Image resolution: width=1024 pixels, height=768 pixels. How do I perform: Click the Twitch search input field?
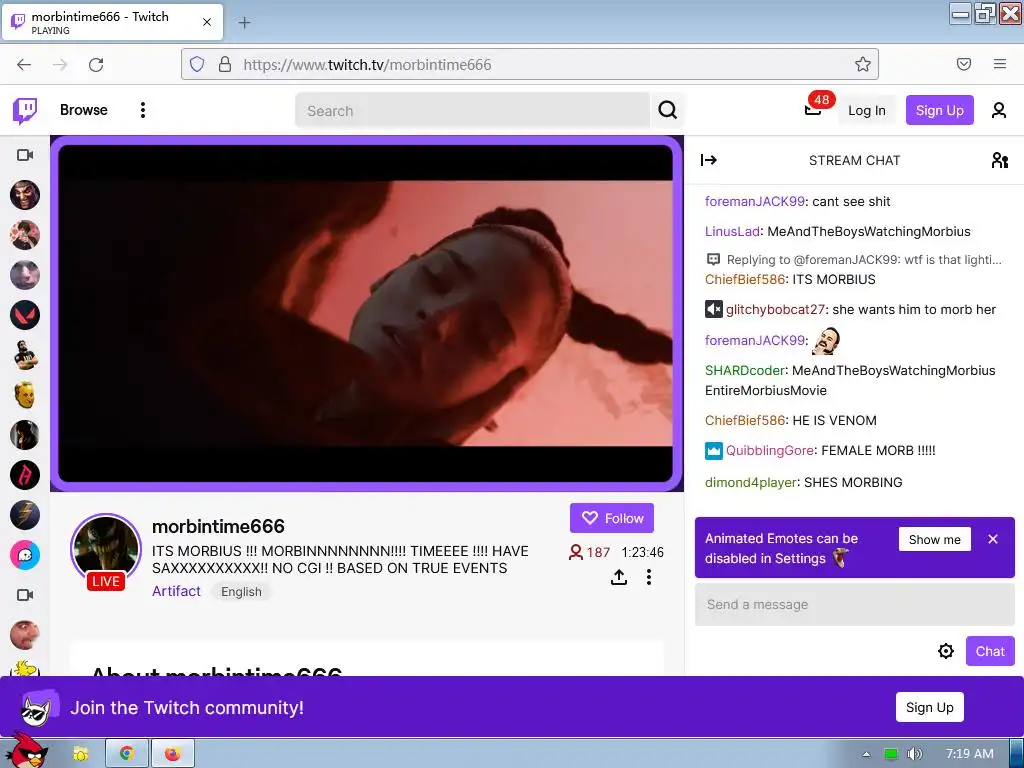coord(473,110)
